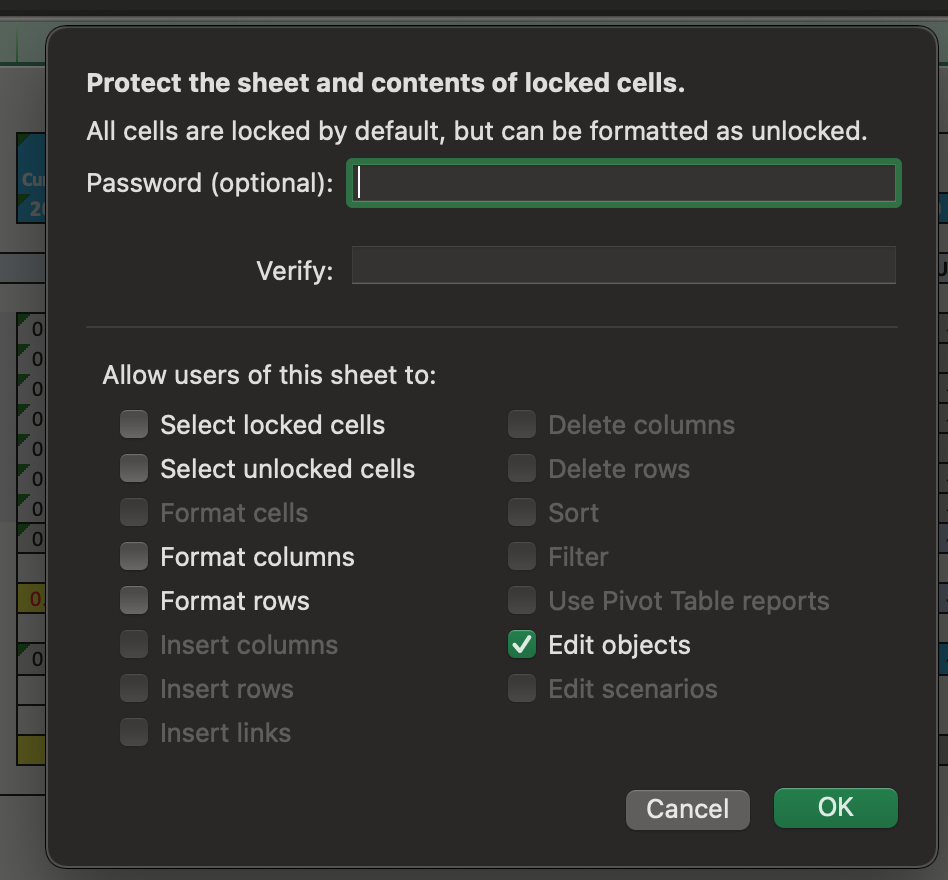Click the Edit scenarios checkbox
The image size is (948, 880).
[x=521, y=688]
